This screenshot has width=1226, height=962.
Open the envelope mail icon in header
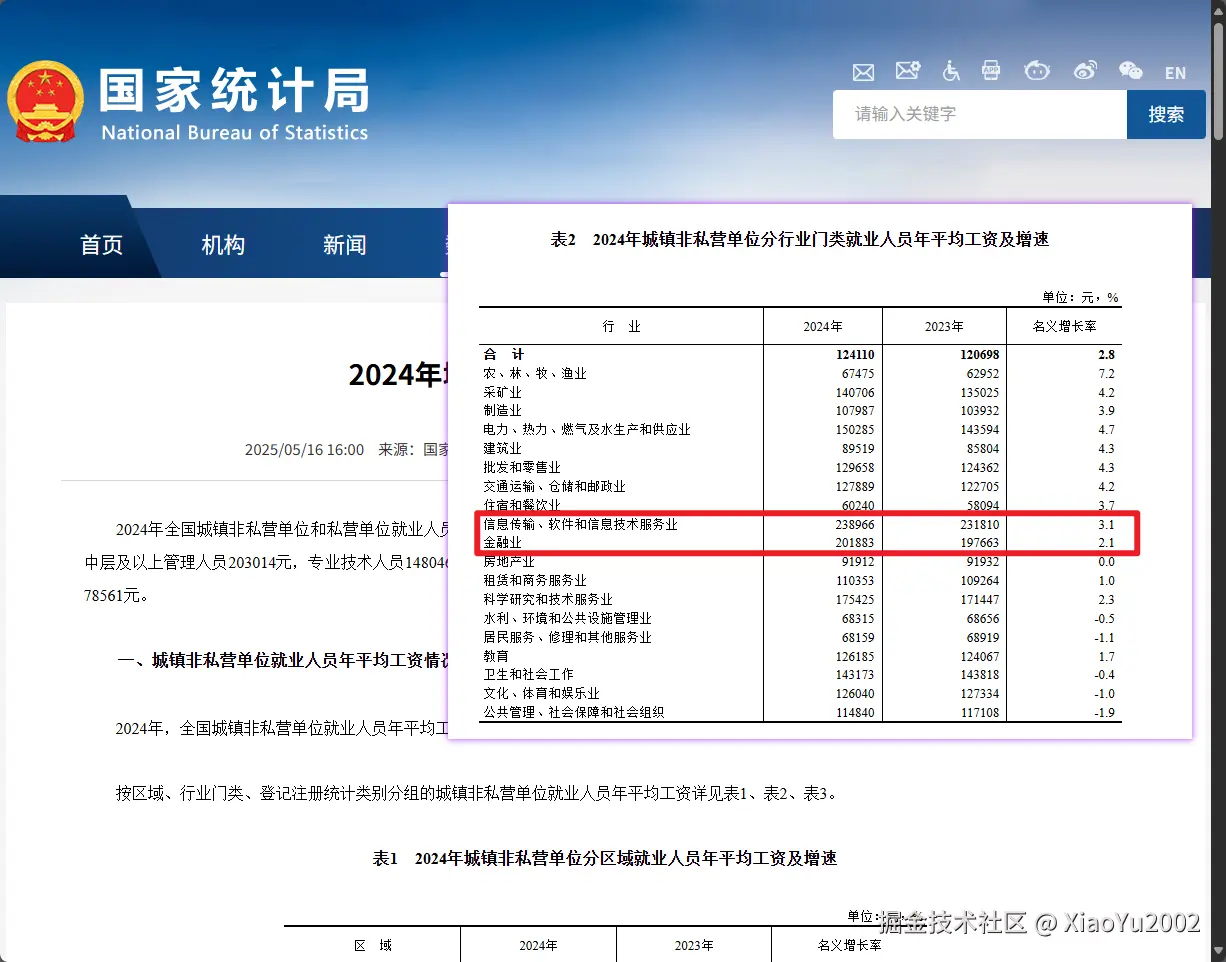[x=863, y=72]
